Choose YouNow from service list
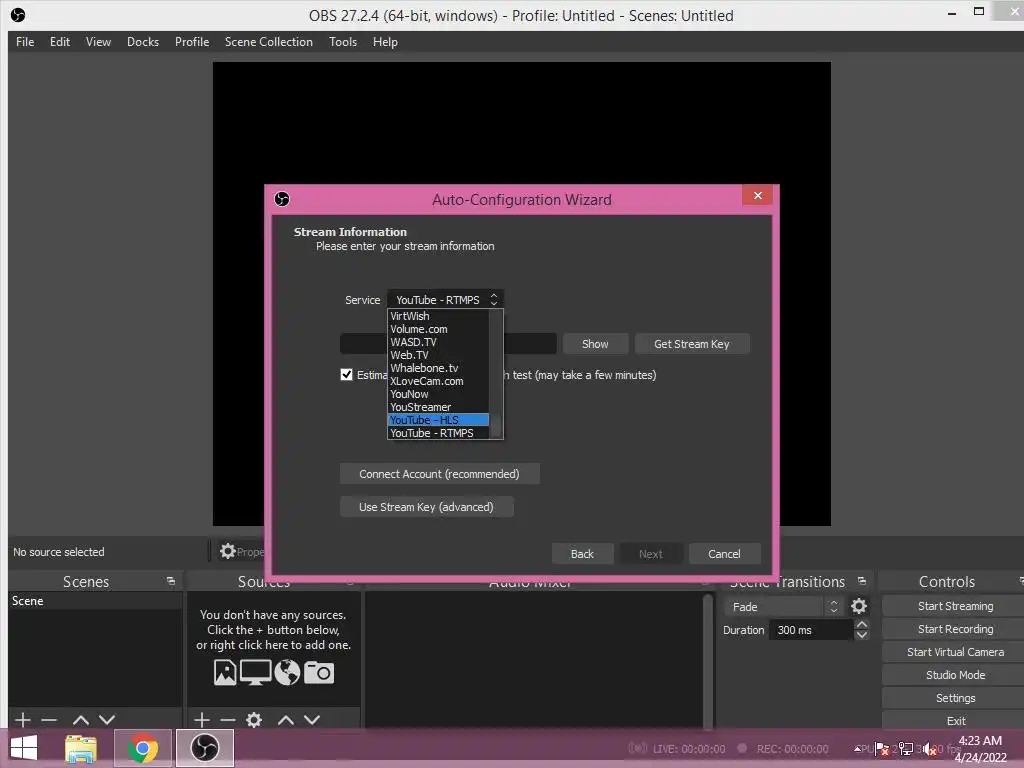 438,394
